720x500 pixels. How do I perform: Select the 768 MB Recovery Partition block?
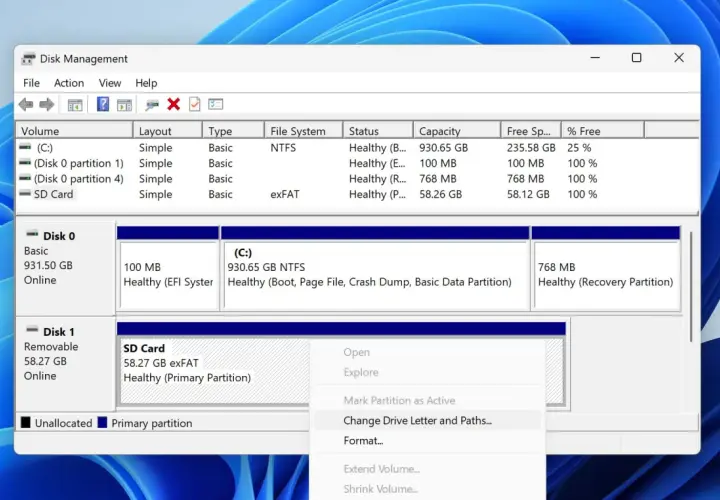click(606, 268)
